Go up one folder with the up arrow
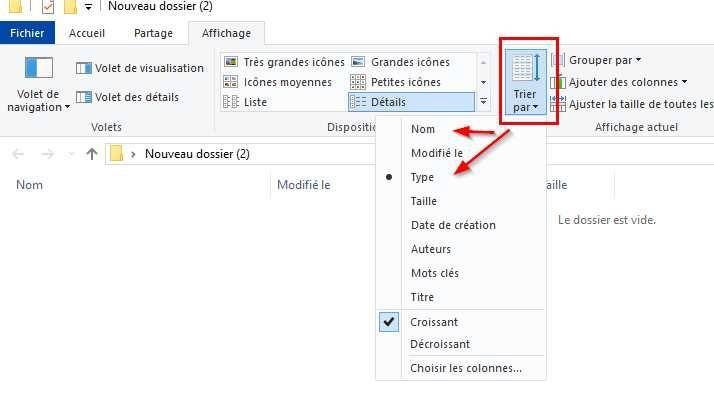This screenshot has width=714, height=405. (x=92, y=154)
